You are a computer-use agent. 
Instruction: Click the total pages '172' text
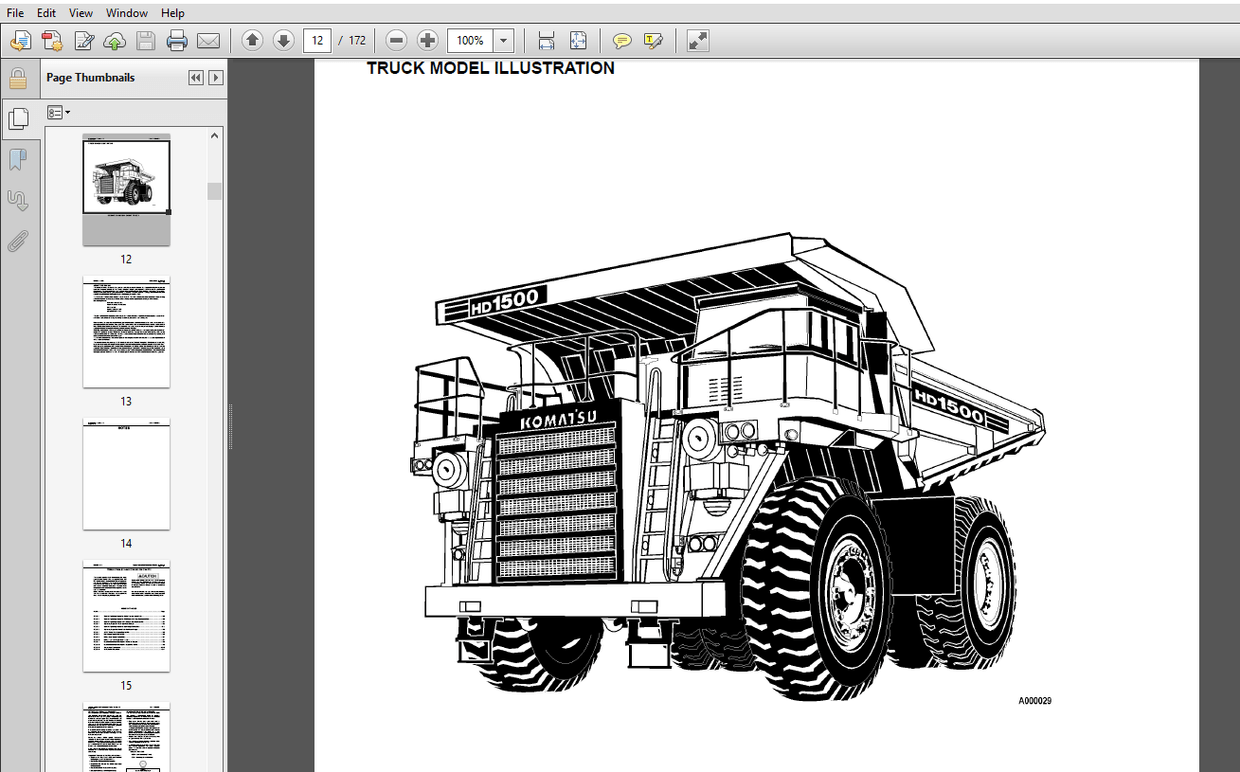pyautogui.click(x=356, y=41)
